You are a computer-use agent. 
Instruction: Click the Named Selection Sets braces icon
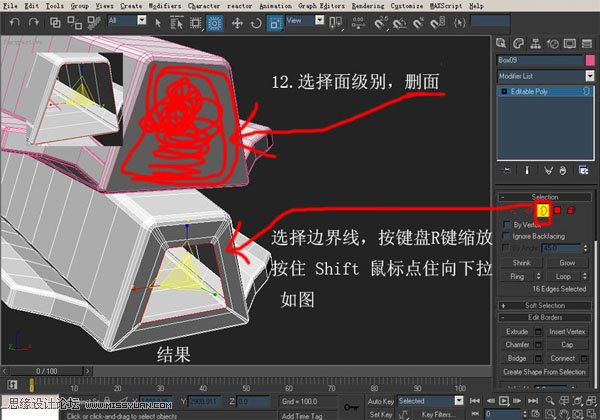[x=460, y=23]
